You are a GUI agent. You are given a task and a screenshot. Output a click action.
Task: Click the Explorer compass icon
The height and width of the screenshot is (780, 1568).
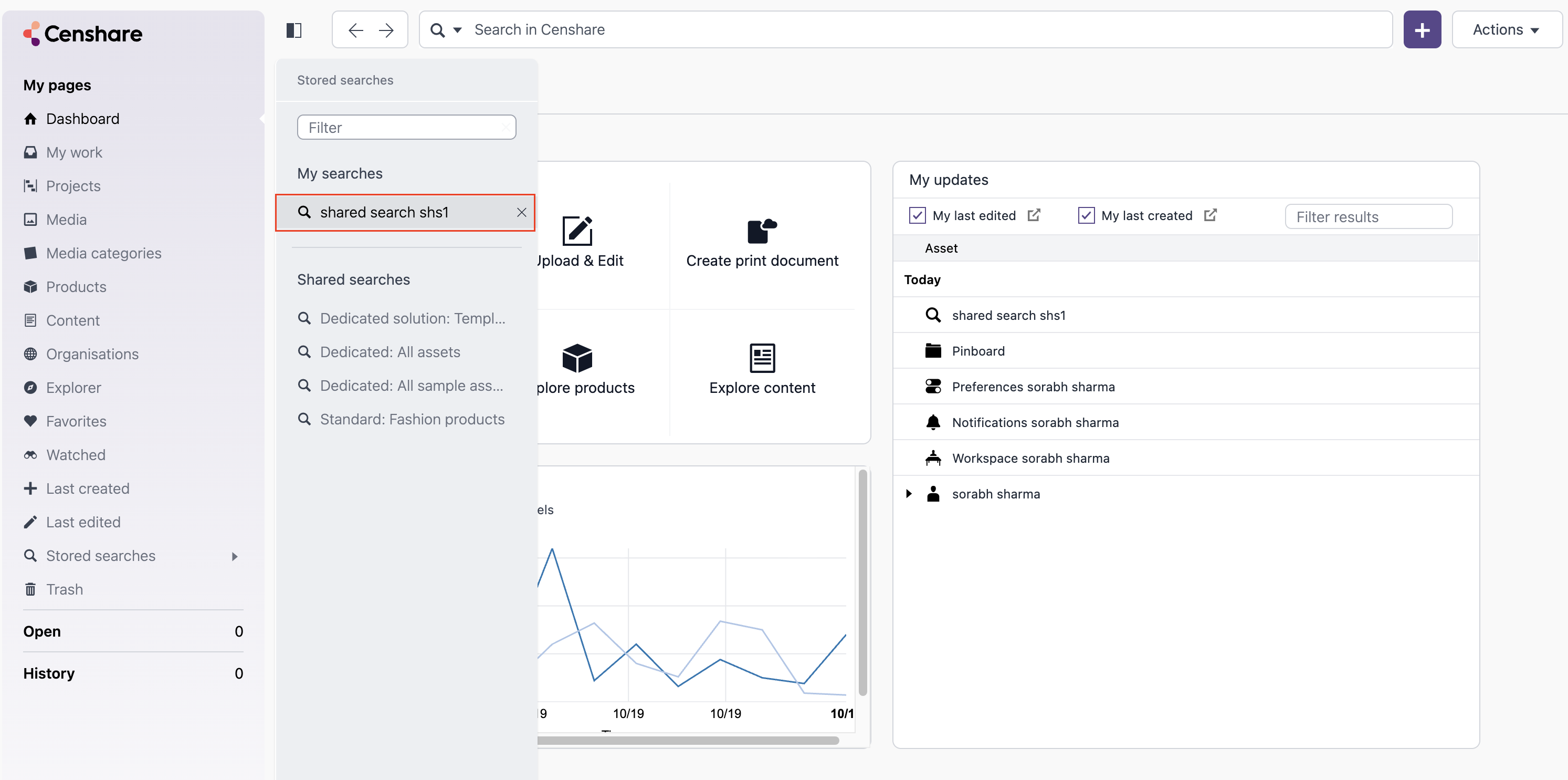30,387
